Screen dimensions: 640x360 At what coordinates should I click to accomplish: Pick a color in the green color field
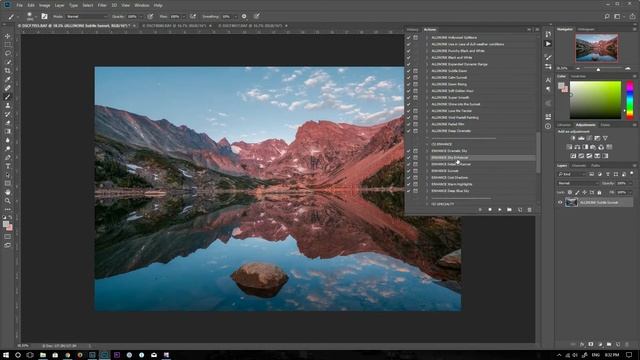[595, 100]
